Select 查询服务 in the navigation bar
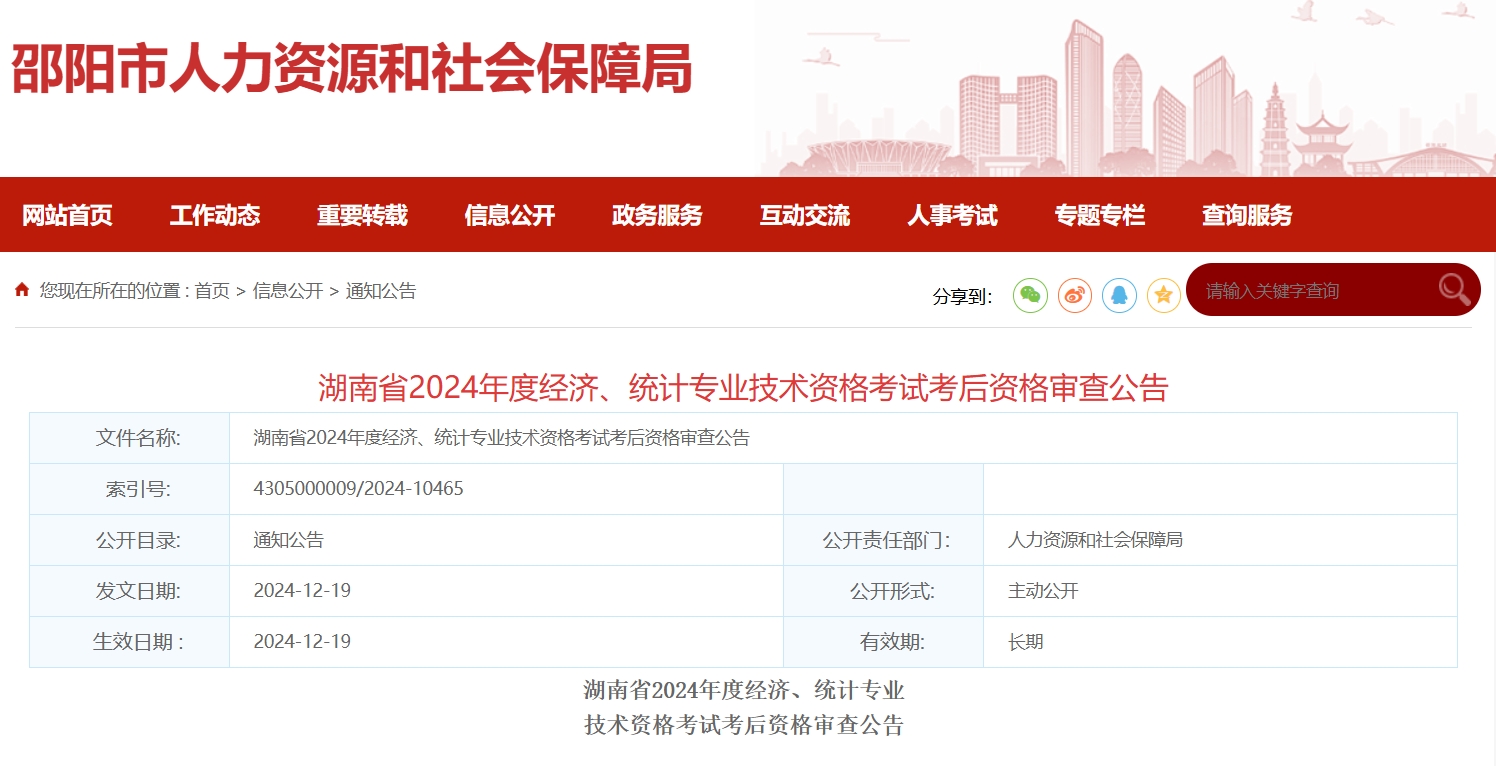The width and height of the screenshot is (1496, 766). (x=1247, y=215)
